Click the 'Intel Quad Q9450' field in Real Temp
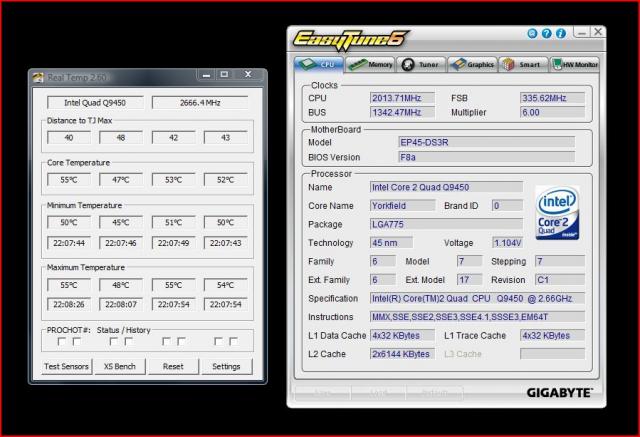The image size is (640, 437). (x=95, y=102)
